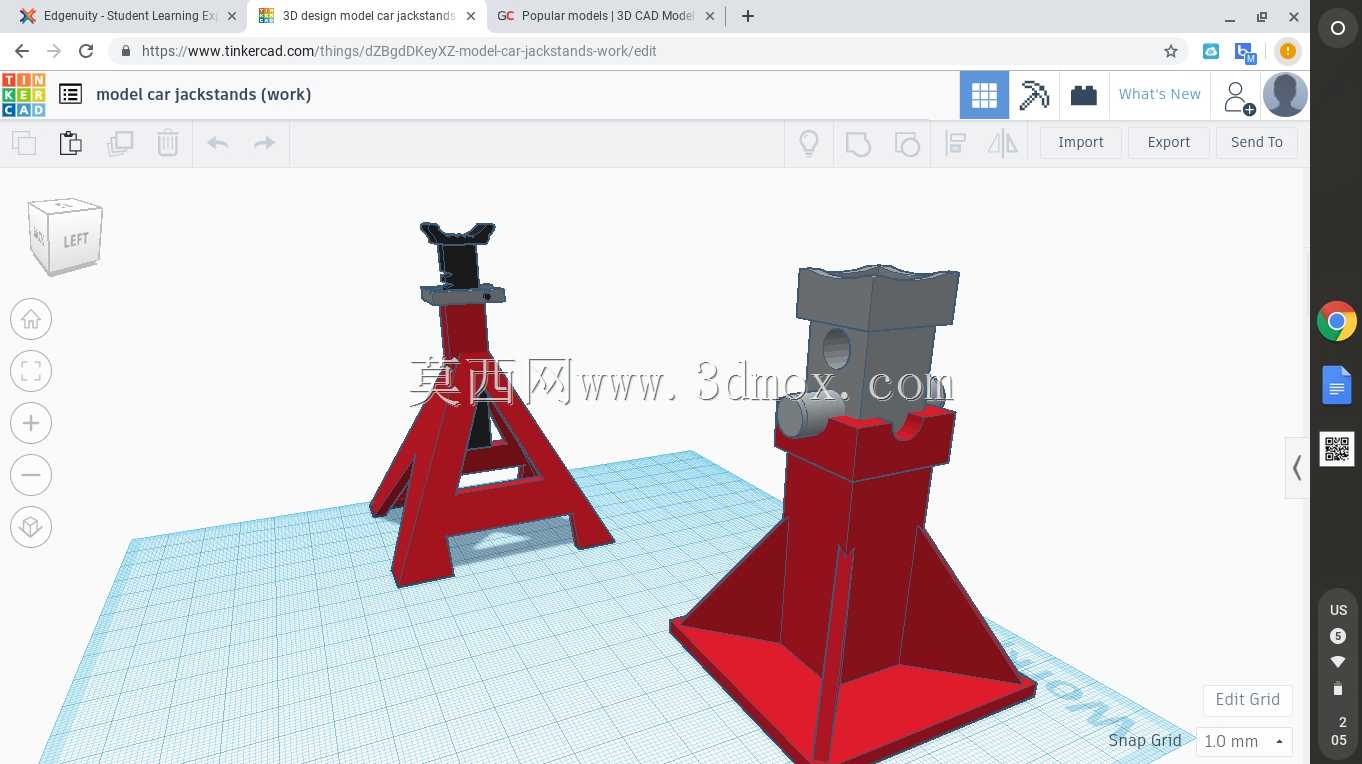Click the Duplicate toolbar icon
Image resolution: width=1362 pixels, height=764 pixels.
[120, 143]
